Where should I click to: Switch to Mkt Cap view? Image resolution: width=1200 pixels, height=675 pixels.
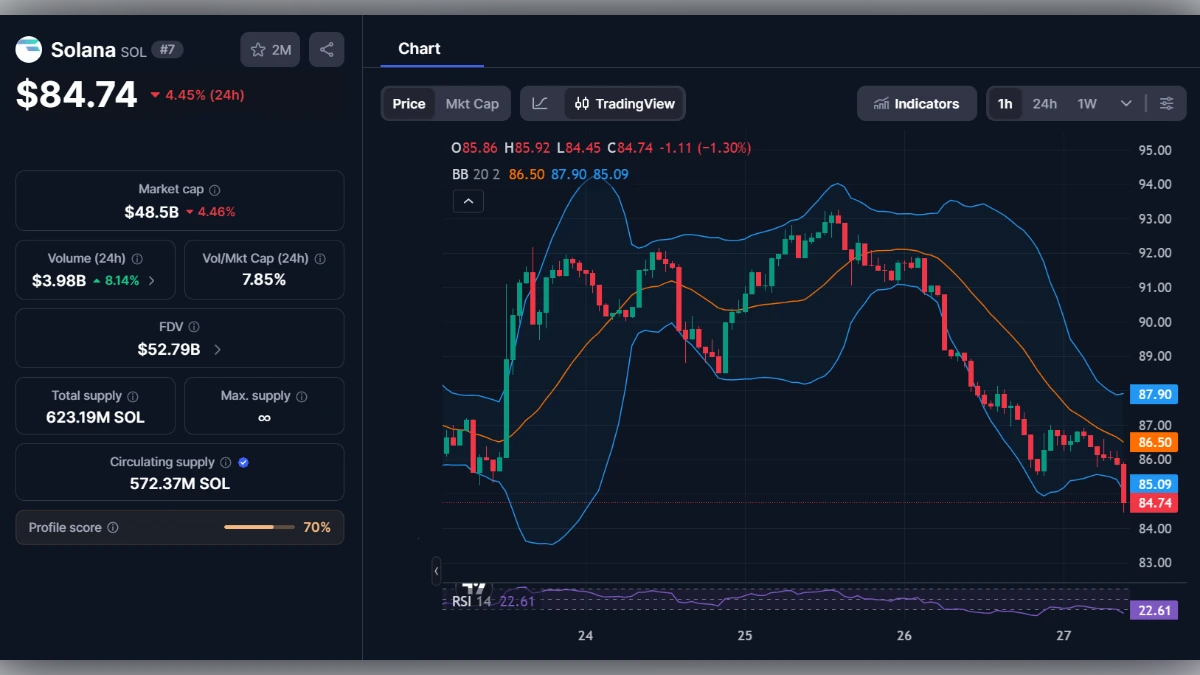(472, 103)
